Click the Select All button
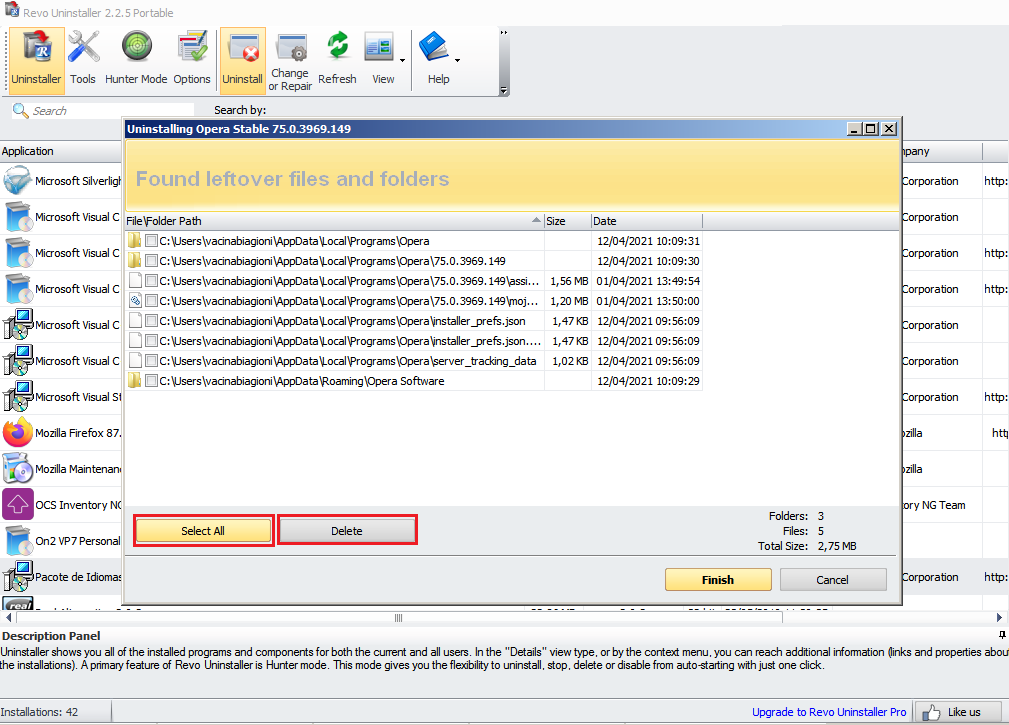1009x725 pixels. click(203, 531)
